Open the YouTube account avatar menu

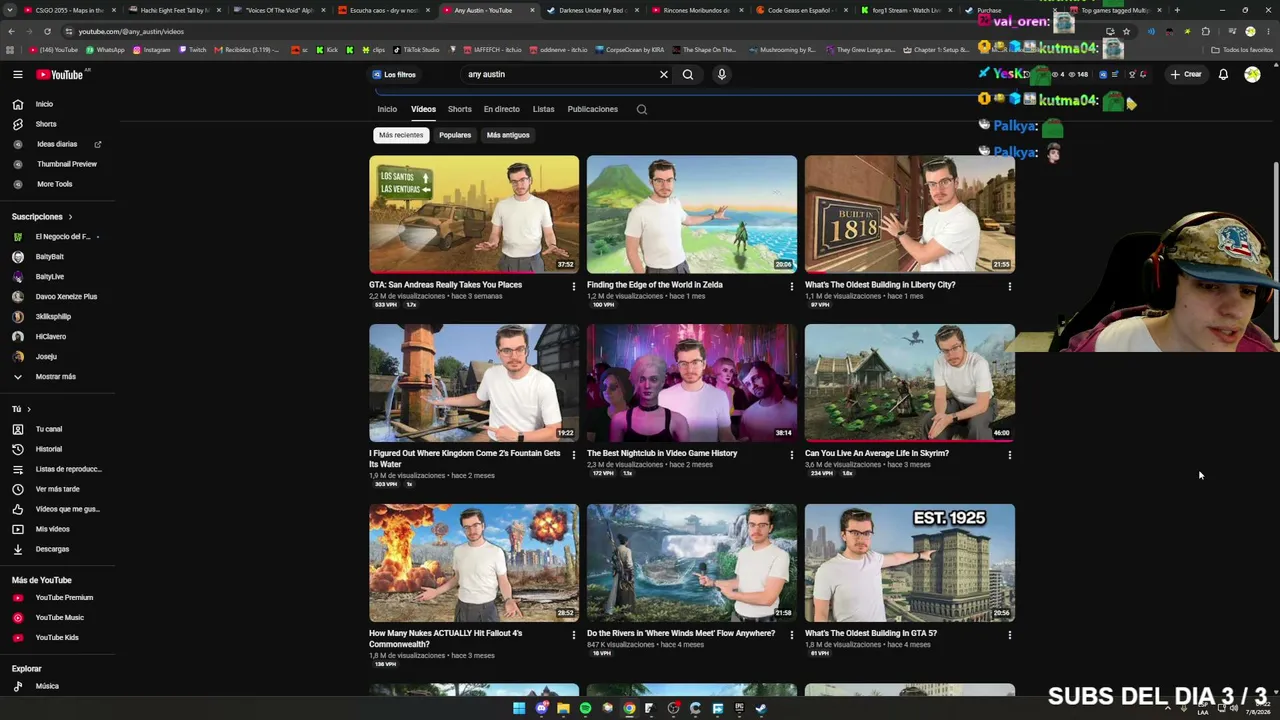pyautogui.click(x=1252, y=74)
